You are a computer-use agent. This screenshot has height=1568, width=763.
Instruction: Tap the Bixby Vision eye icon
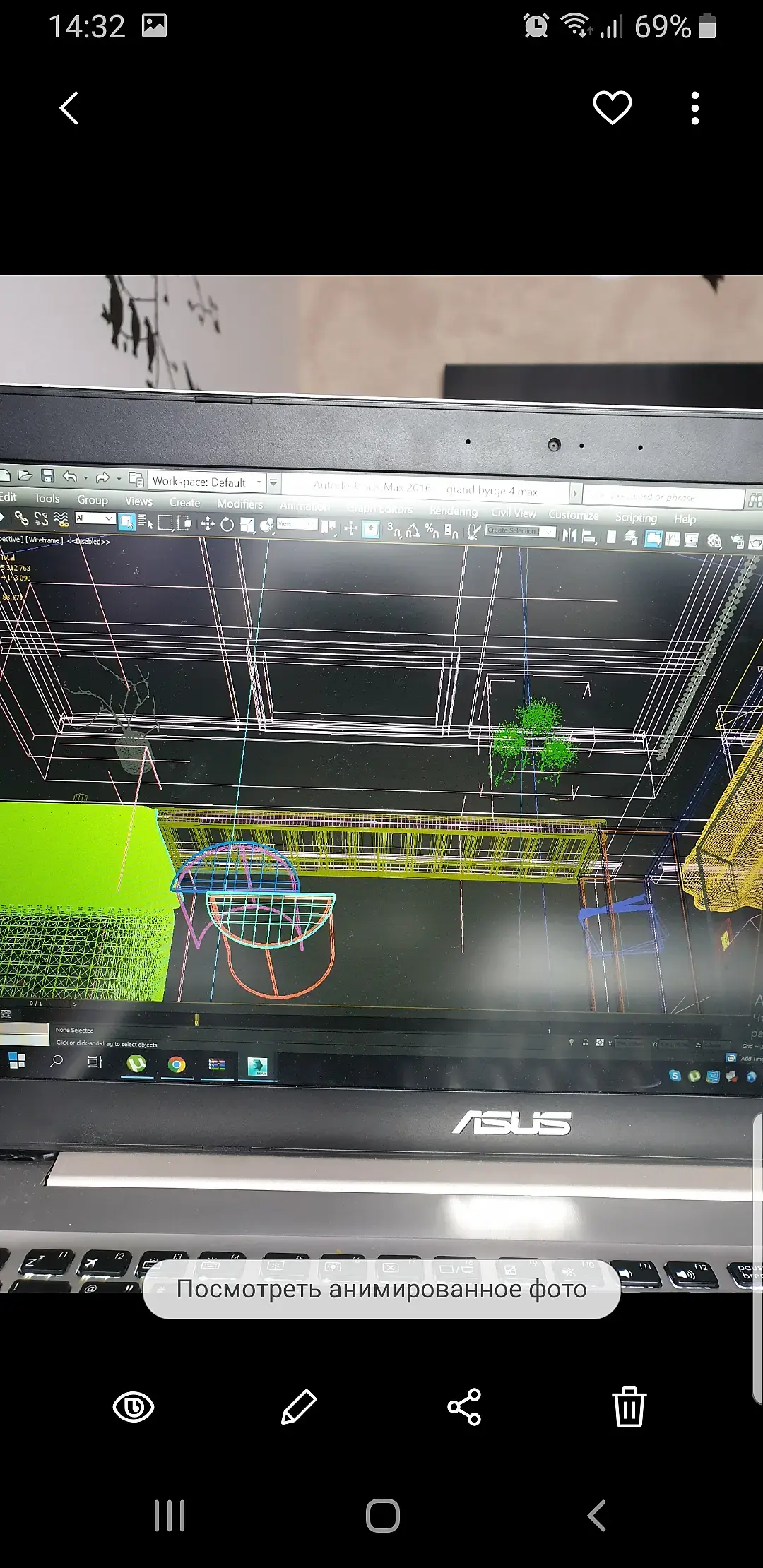(134, 1407)
